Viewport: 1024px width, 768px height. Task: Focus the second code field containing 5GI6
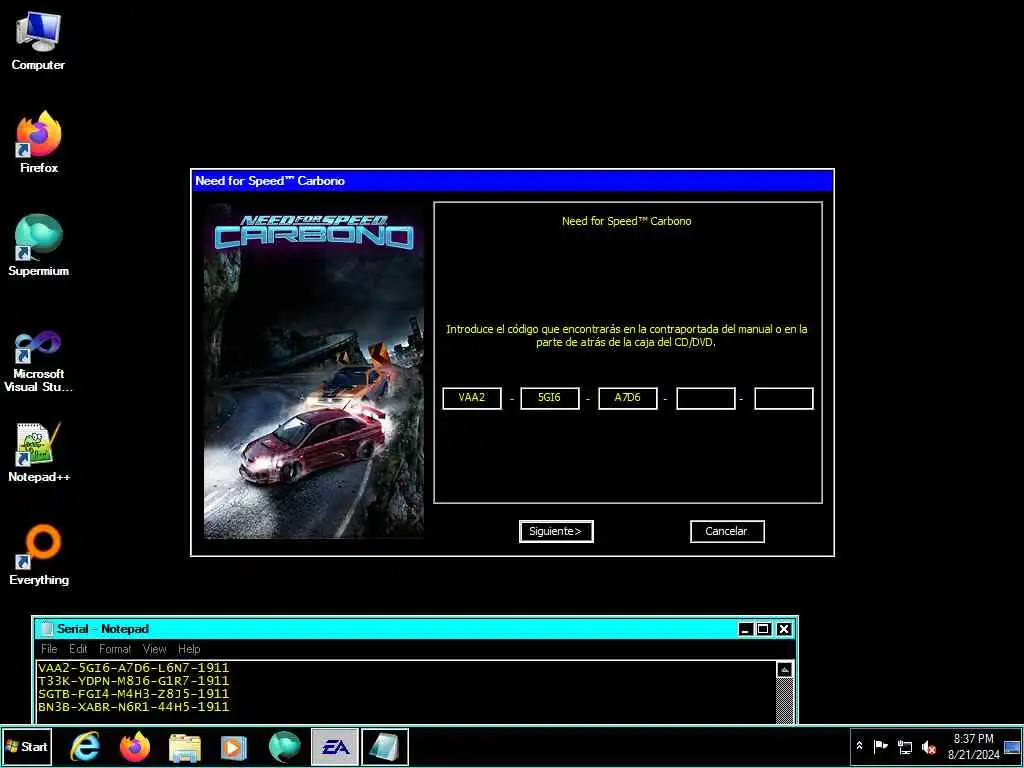point(549,398)
